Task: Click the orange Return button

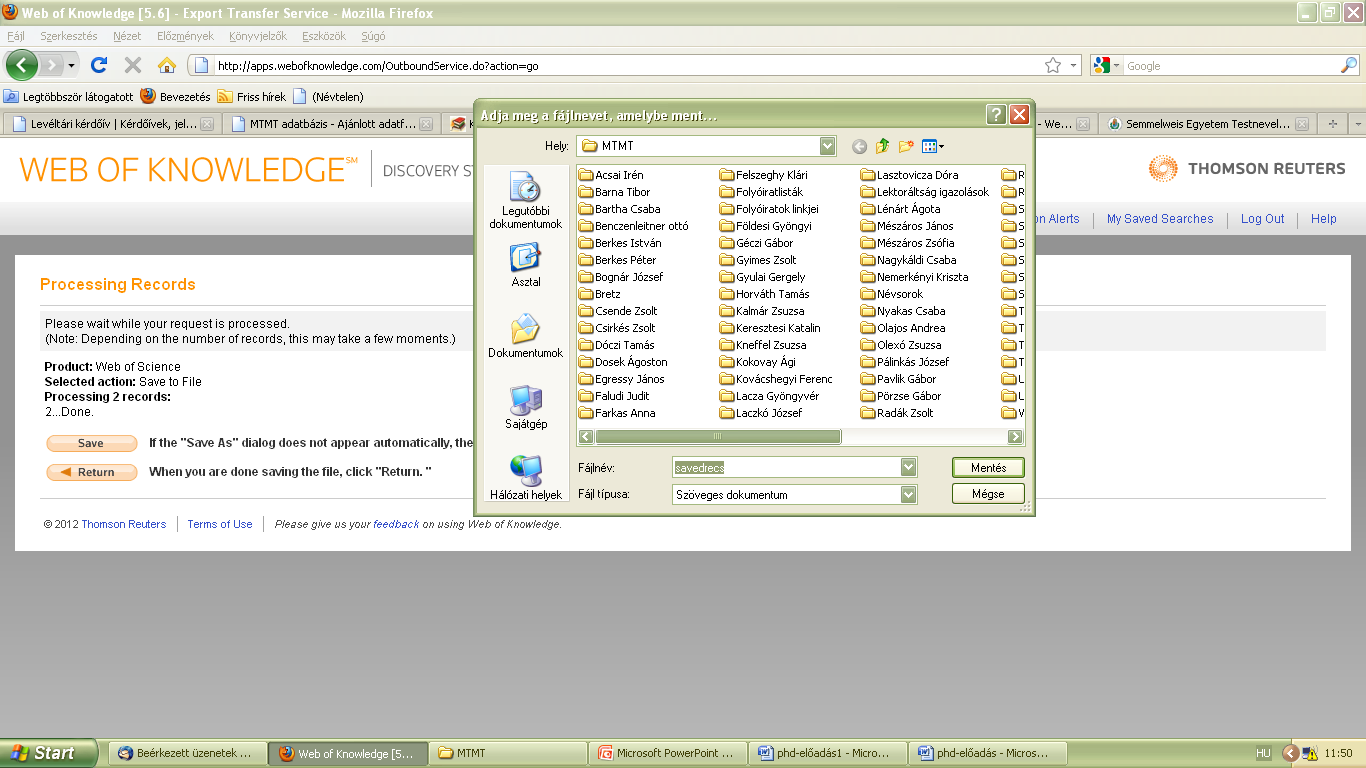Action: [91, 472]
